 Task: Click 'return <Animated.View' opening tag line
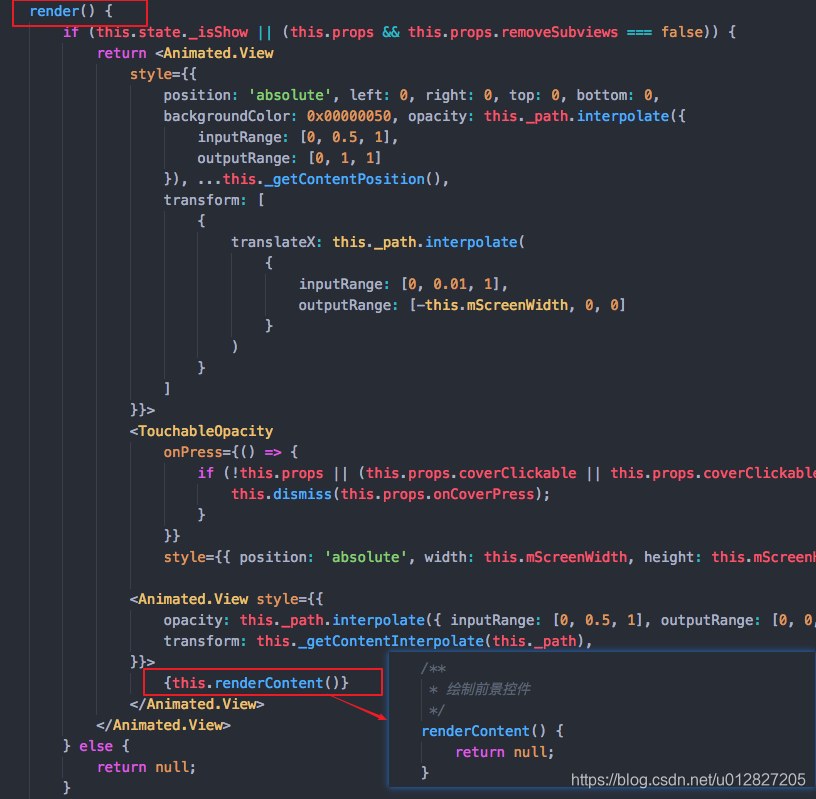coord(185,53)
